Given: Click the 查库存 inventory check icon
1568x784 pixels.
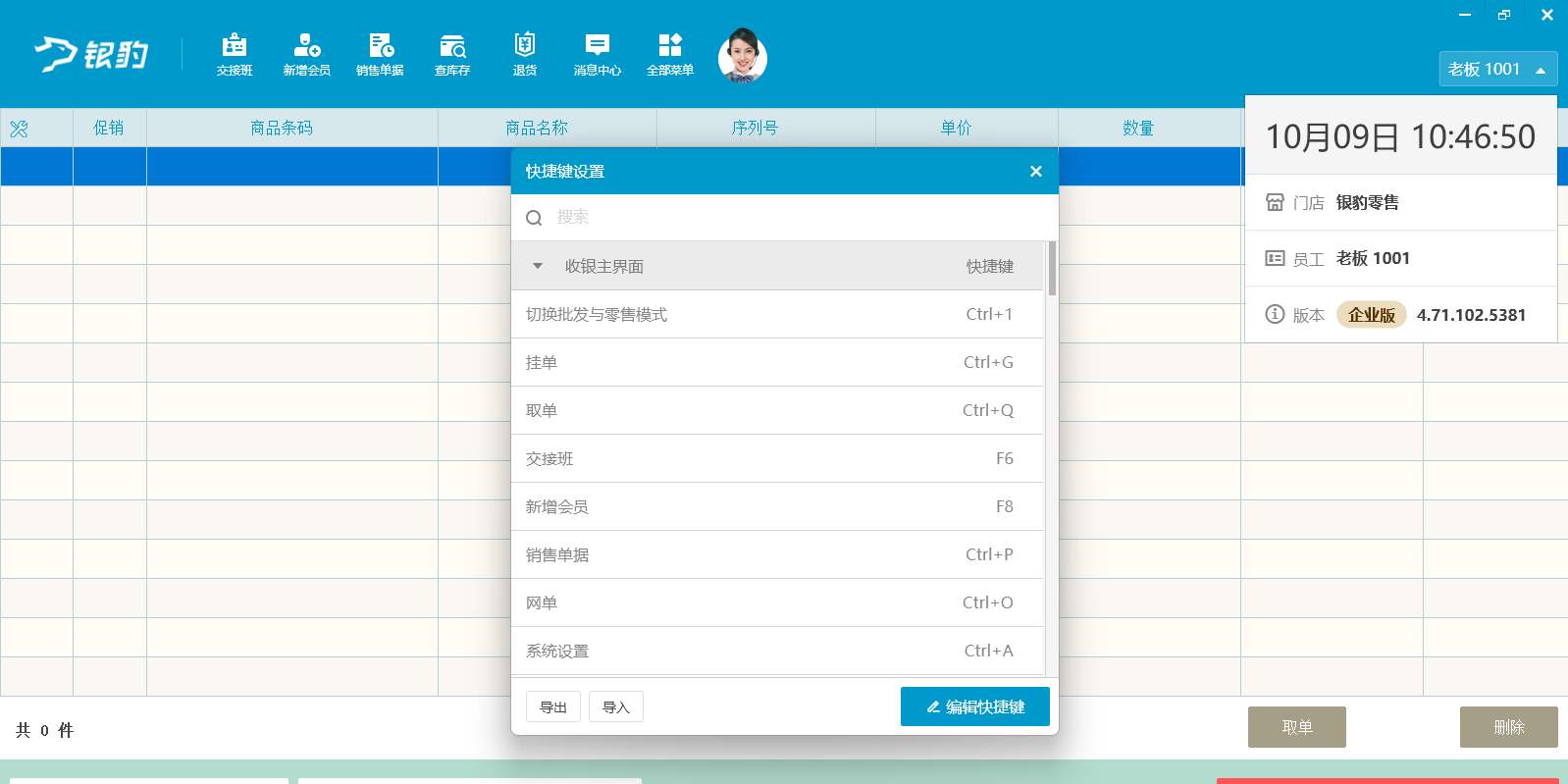Looking at the screenshot, I should tap(452, 55).
